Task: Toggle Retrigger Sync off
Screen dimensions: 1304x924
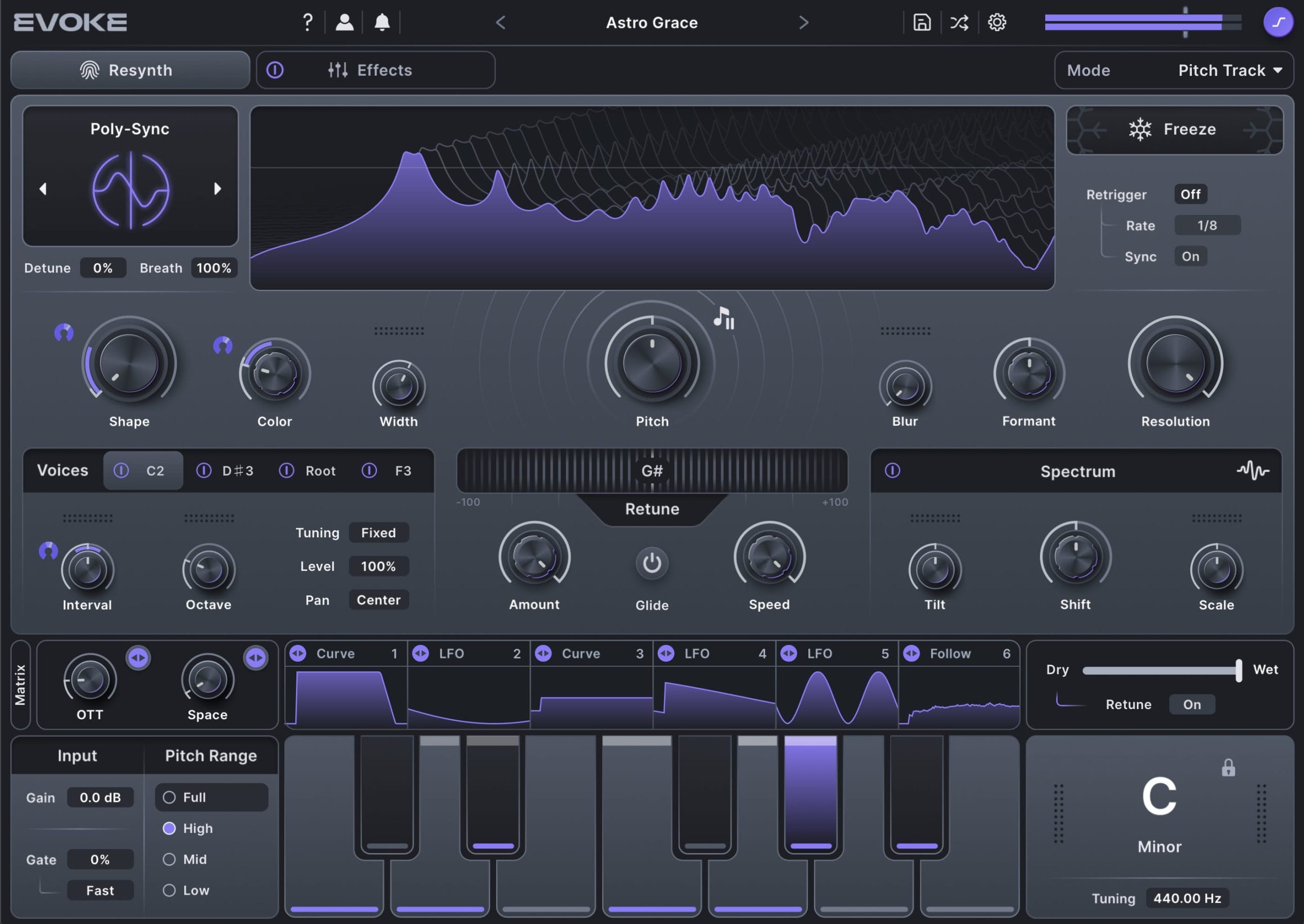Action: [1190, 256]
